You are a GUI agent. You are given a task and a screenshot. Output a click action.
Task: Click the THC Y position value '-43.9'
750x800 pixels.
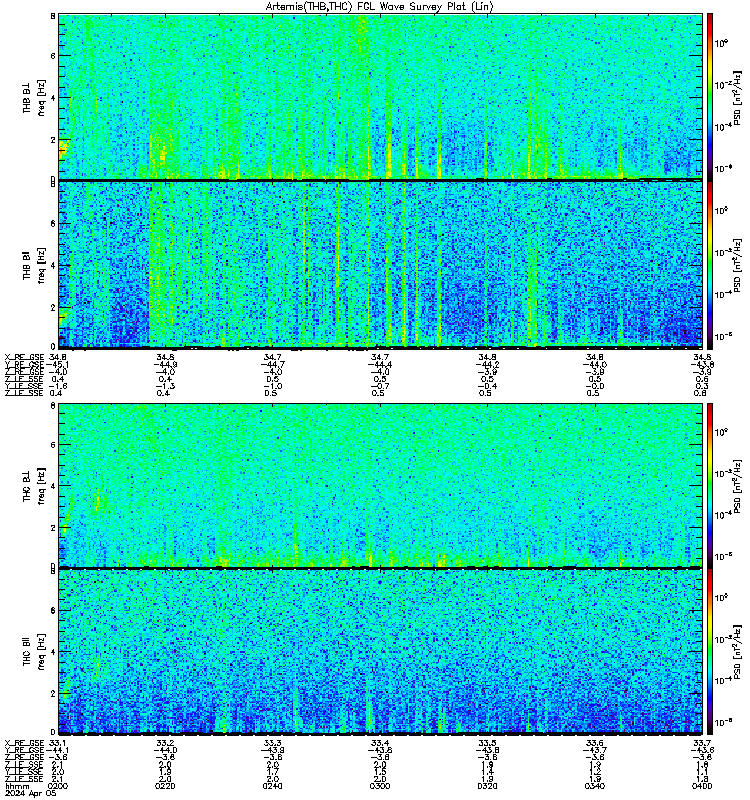click(272, 750)
